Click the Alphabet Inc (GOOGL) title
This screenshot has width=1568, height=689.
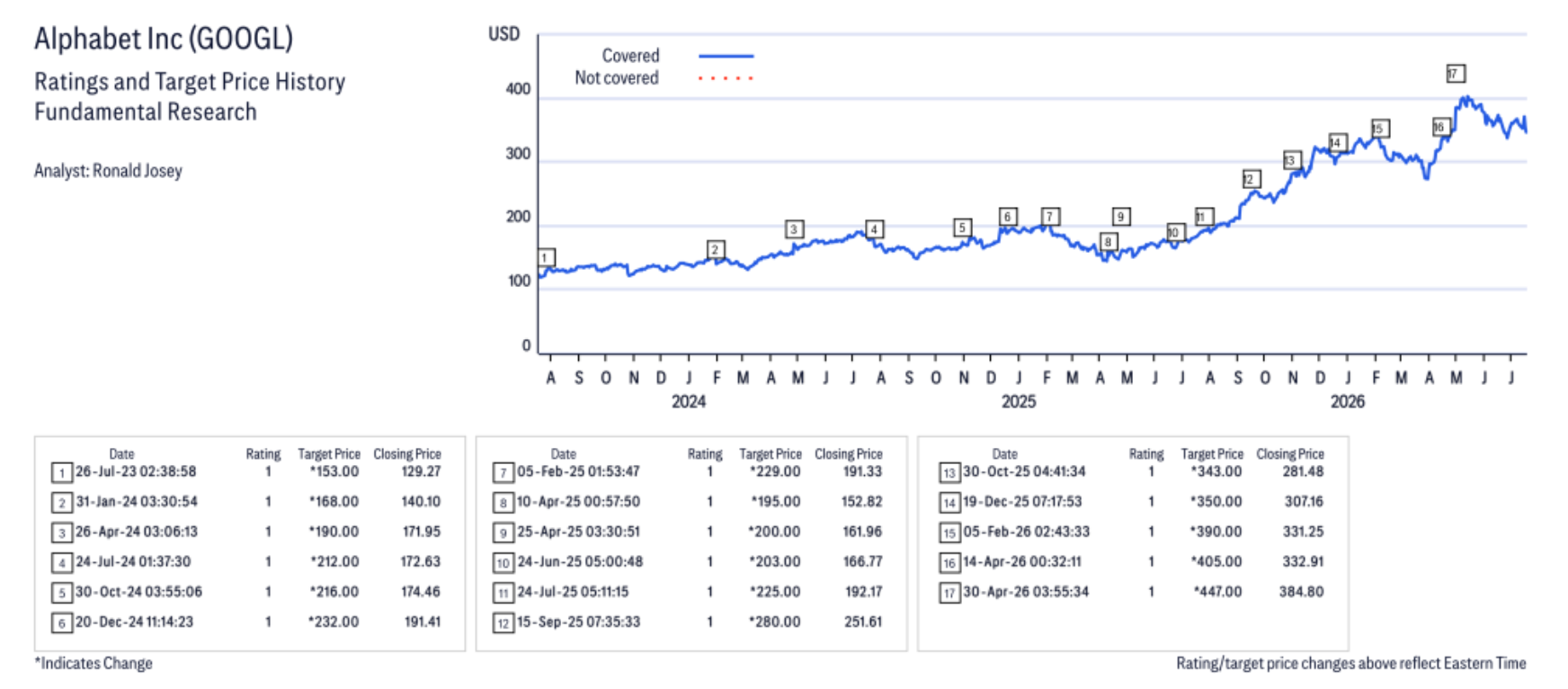164,39
